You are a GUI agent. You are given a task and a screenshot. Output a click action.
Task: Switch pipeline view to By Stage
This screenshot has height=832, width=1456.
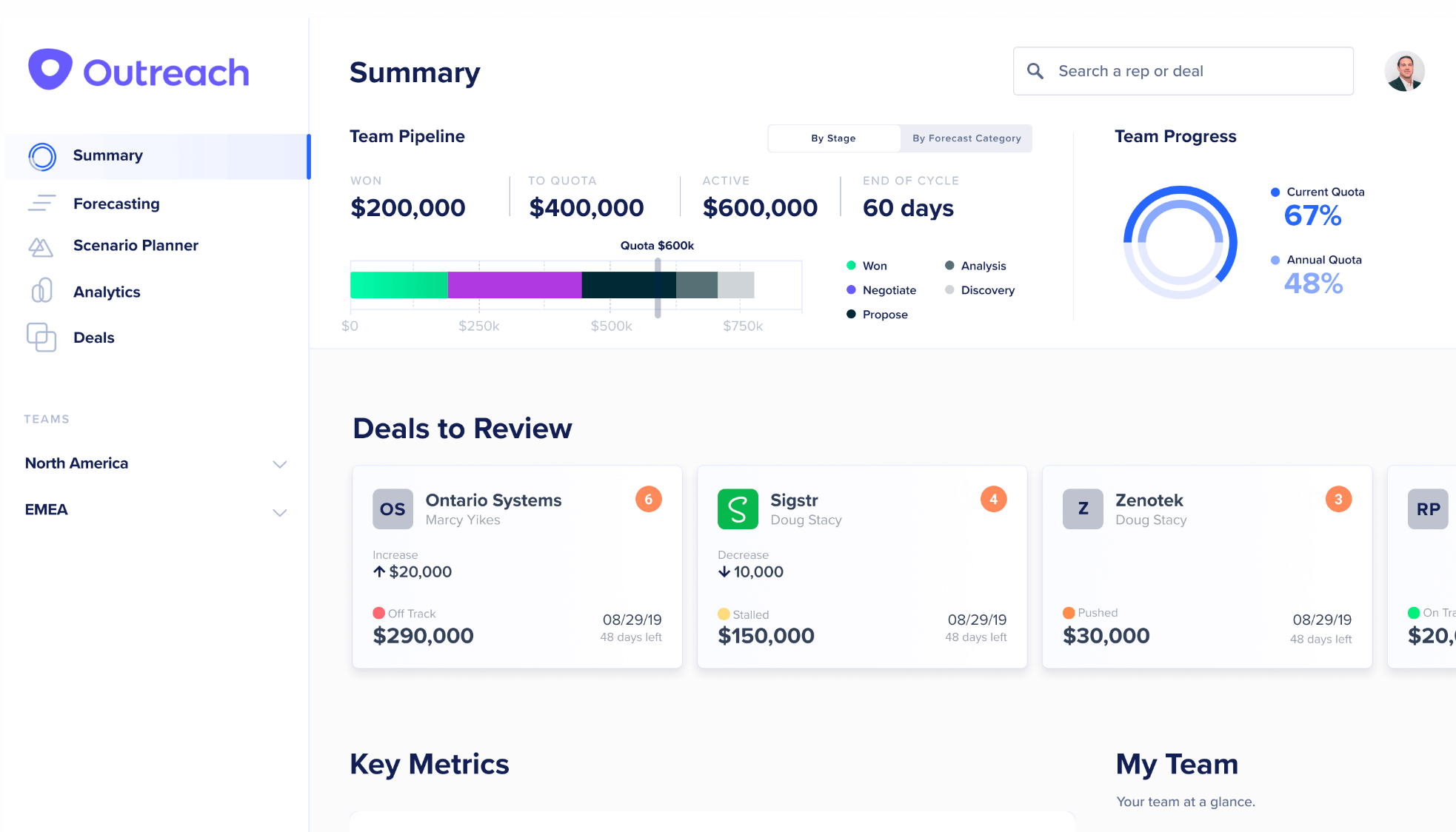pyautogui.click(x=833, y=138)
